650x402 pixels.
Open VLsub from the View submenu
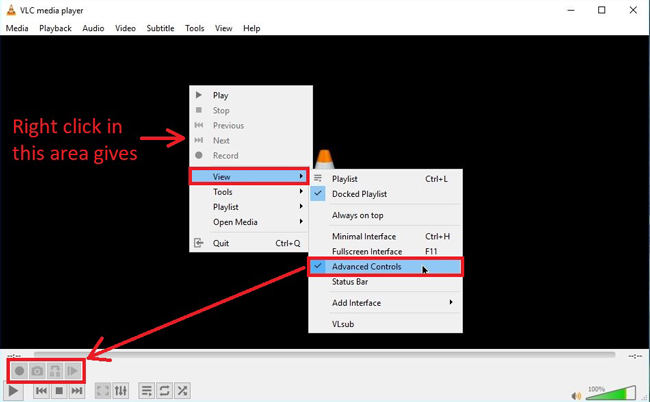tap(386, 324)
